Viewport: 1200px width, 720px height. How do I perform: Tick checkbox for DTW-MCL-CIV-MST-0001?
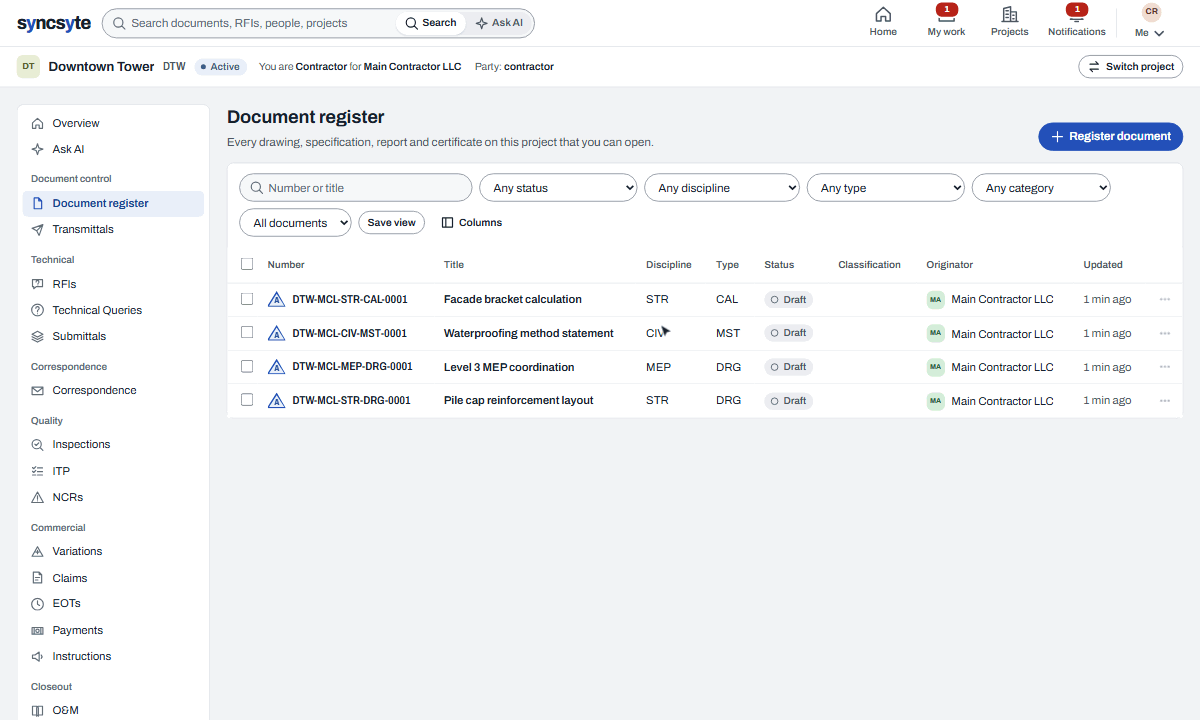pyautogui.click(x=247, y=333)
